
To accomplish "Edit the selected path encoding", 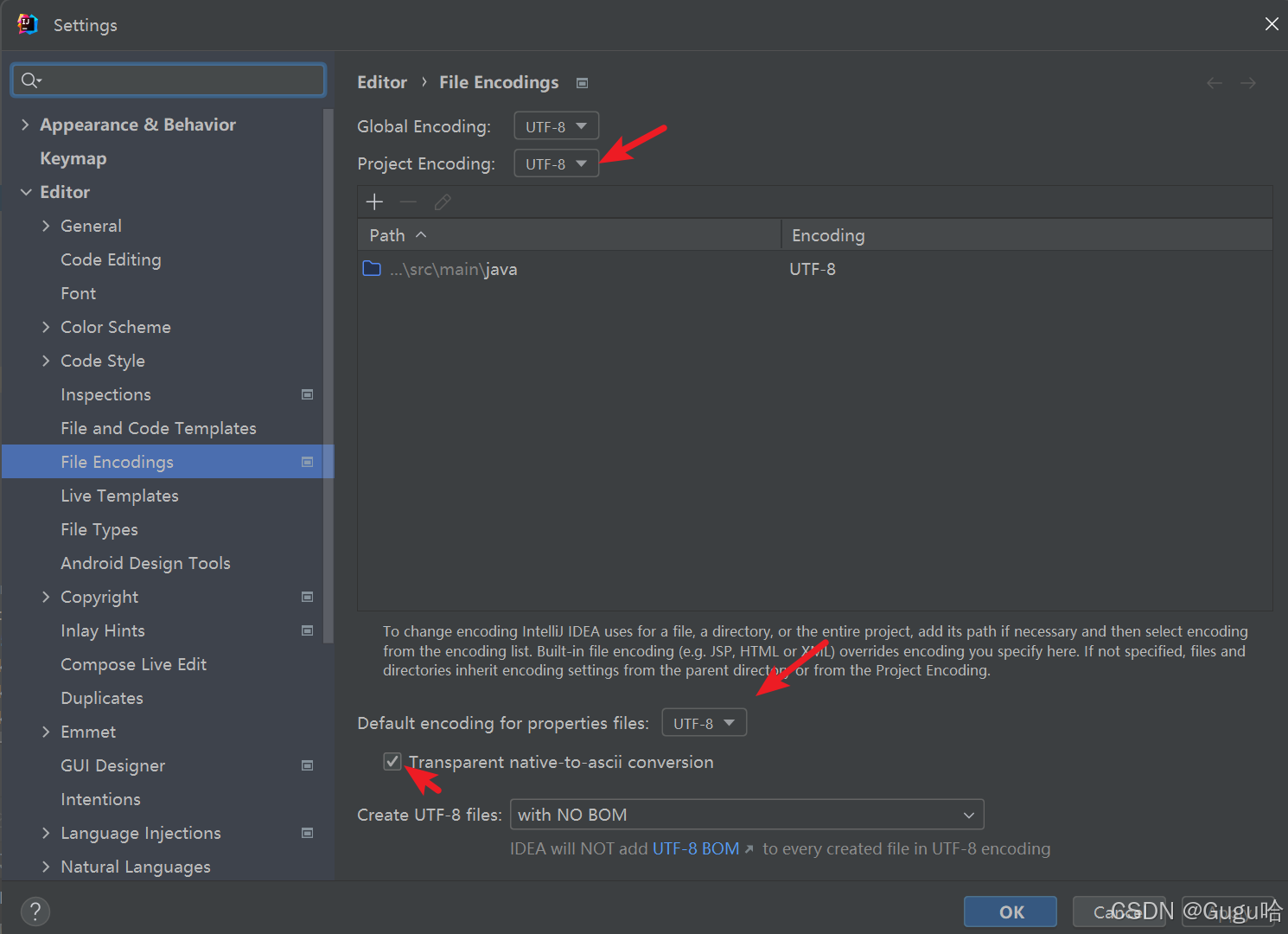I will [443, 202].
